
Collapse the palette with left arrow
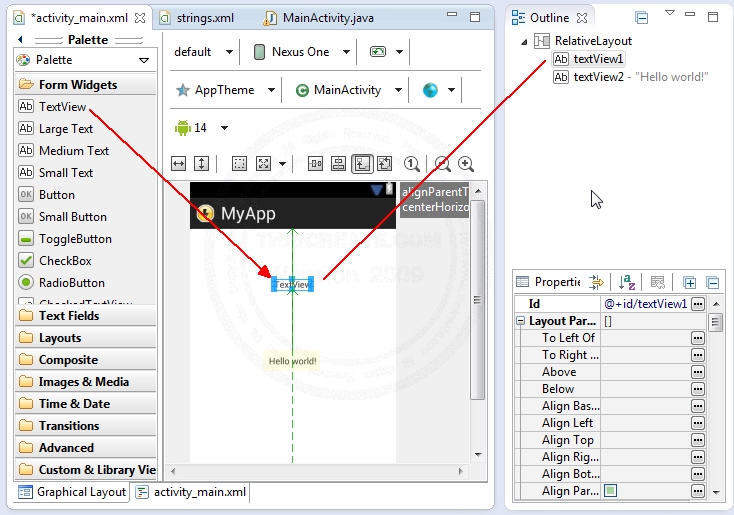[20, 39]
